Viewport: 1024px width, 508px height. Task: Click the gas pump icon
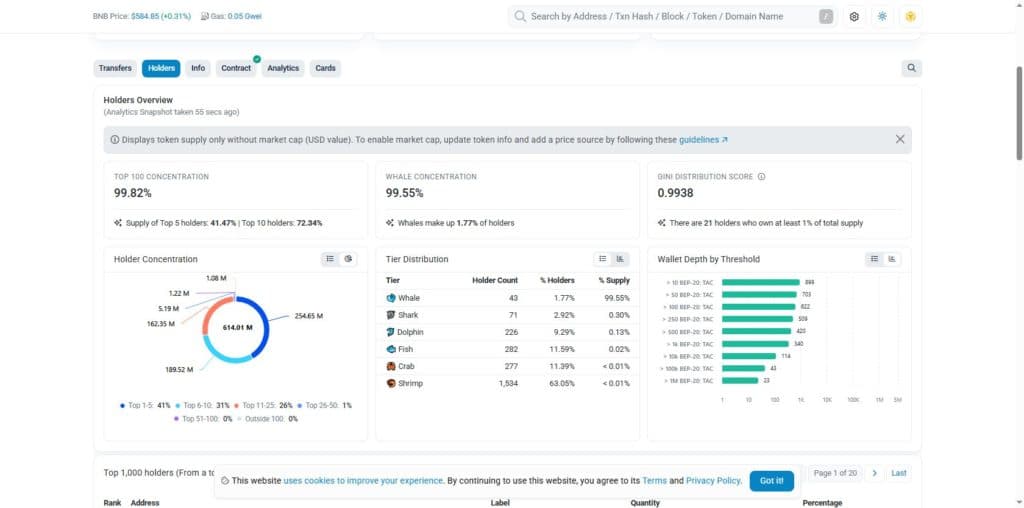tap(204, 16)
